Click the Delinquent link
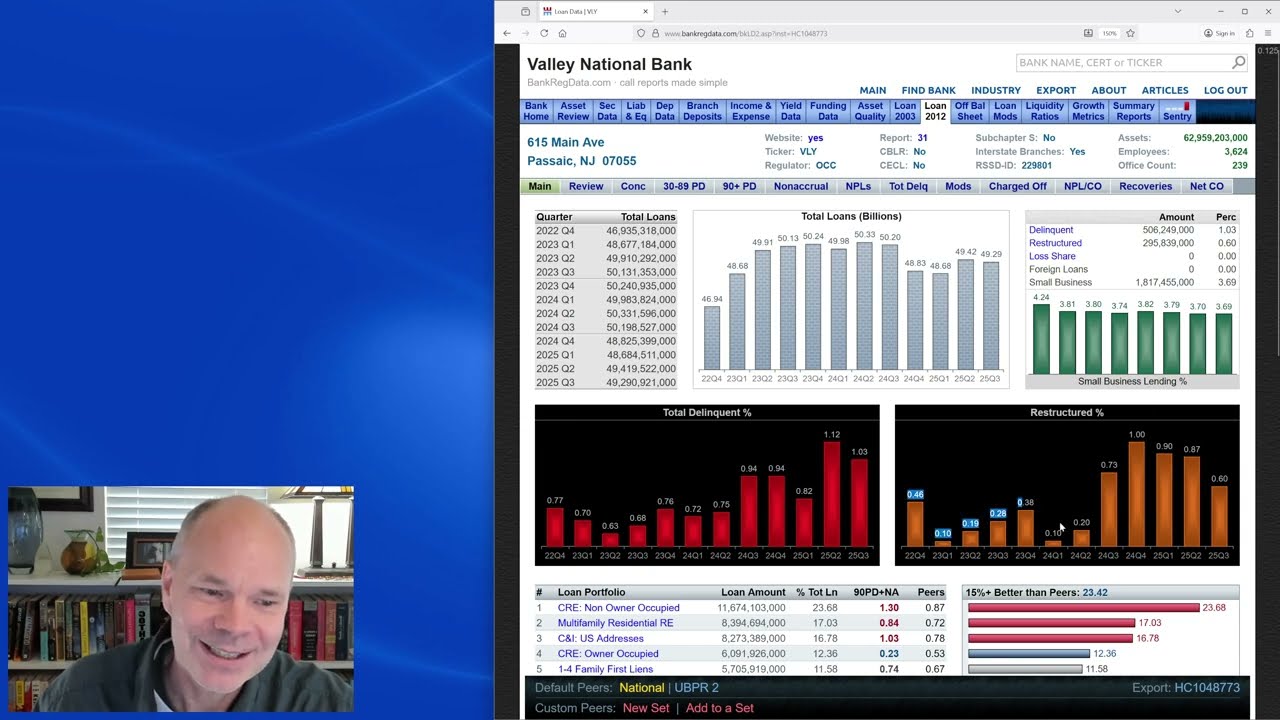 tap(1051, 230)
